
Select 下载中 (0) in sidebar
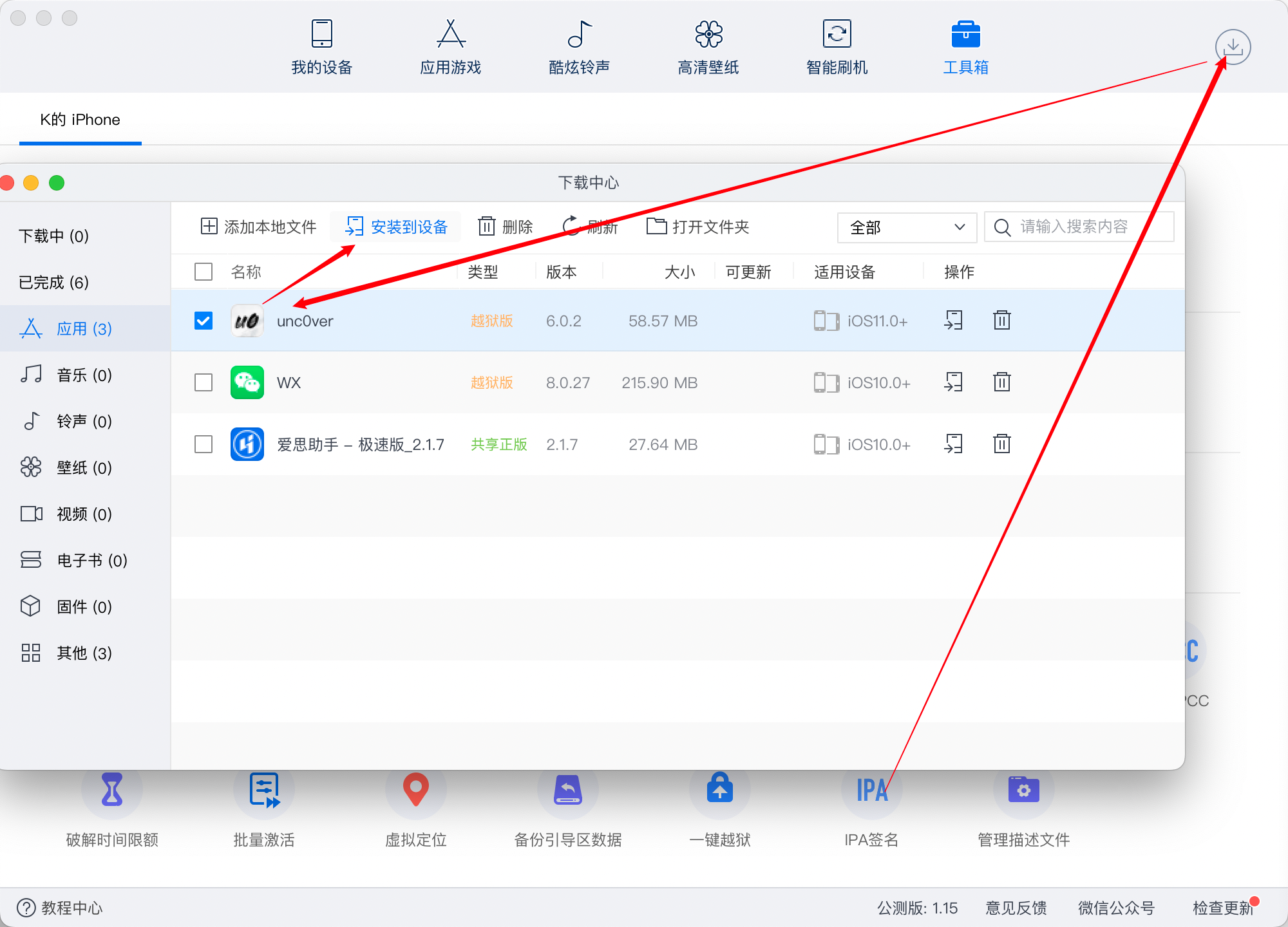click(x=54, y=236)
